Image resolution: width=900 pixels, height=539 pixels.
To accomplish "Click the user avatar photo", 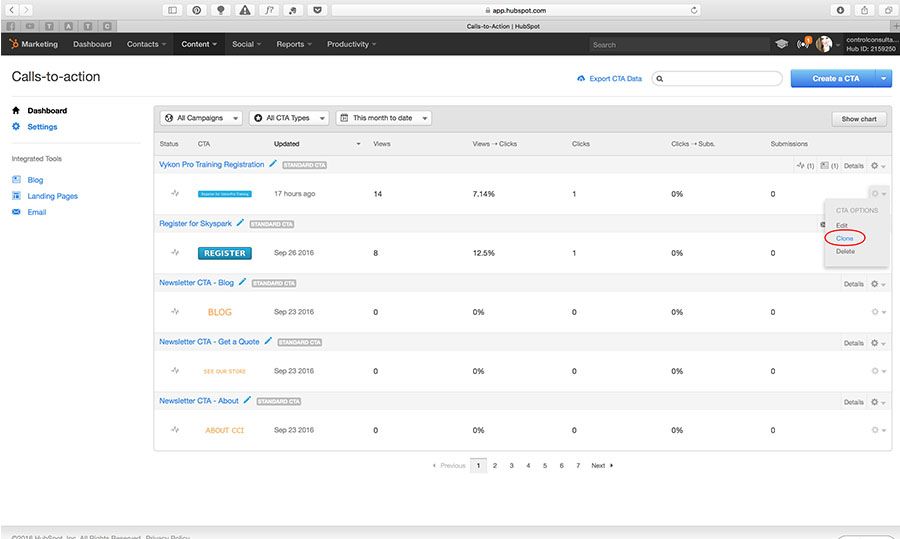I will point(824,44).
